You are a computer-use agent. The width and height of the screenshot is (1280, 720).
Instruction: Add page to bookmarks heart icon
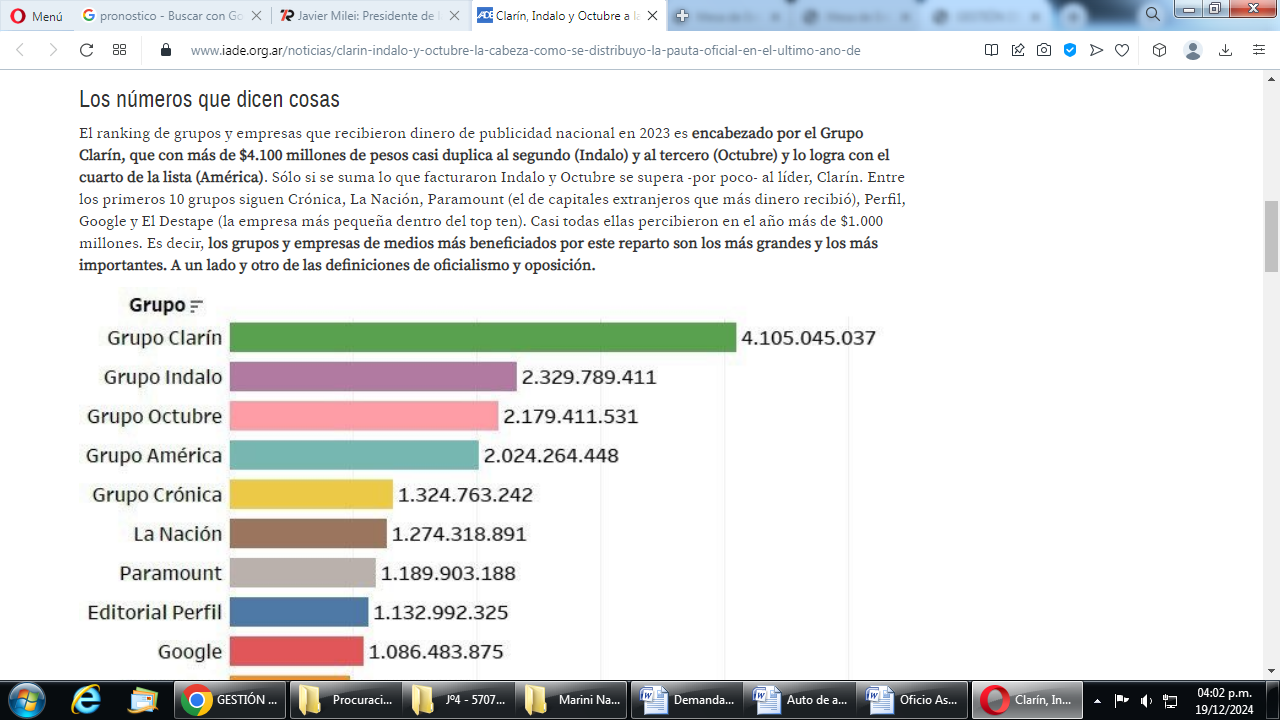coord(1122,50)
